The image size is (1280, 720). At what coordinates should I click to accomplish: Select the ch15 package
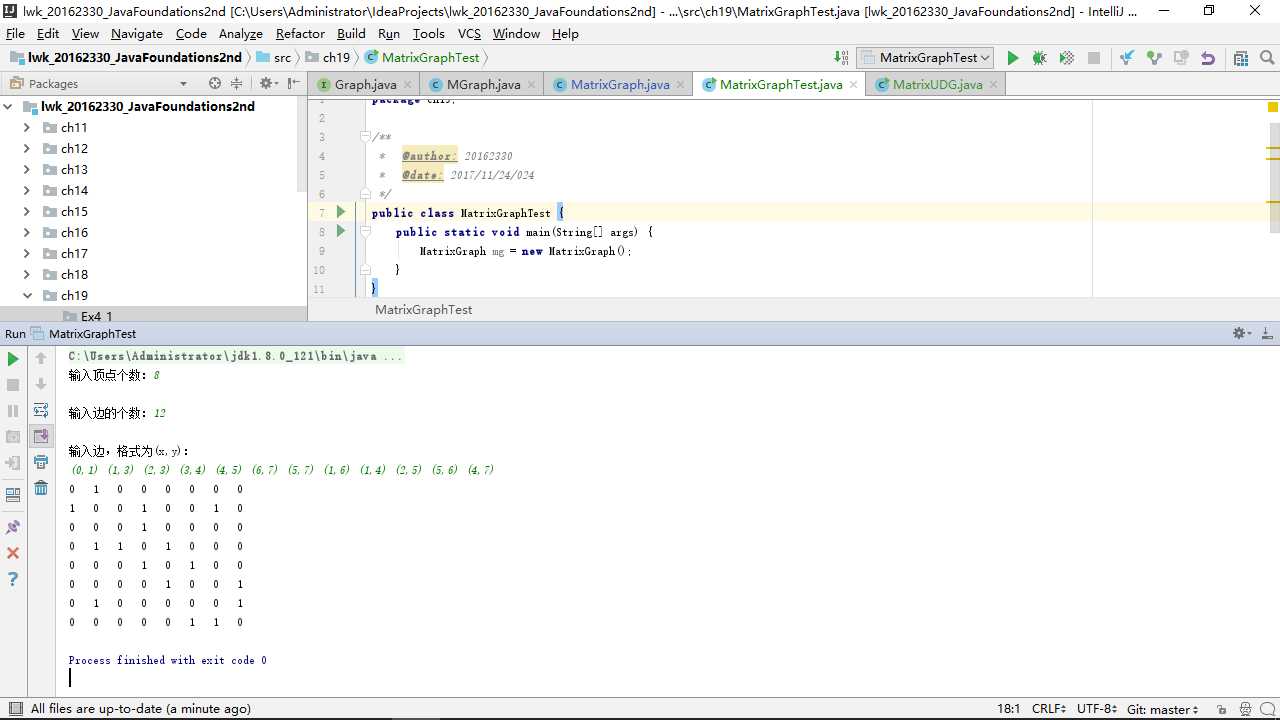(x=74, y=211)
